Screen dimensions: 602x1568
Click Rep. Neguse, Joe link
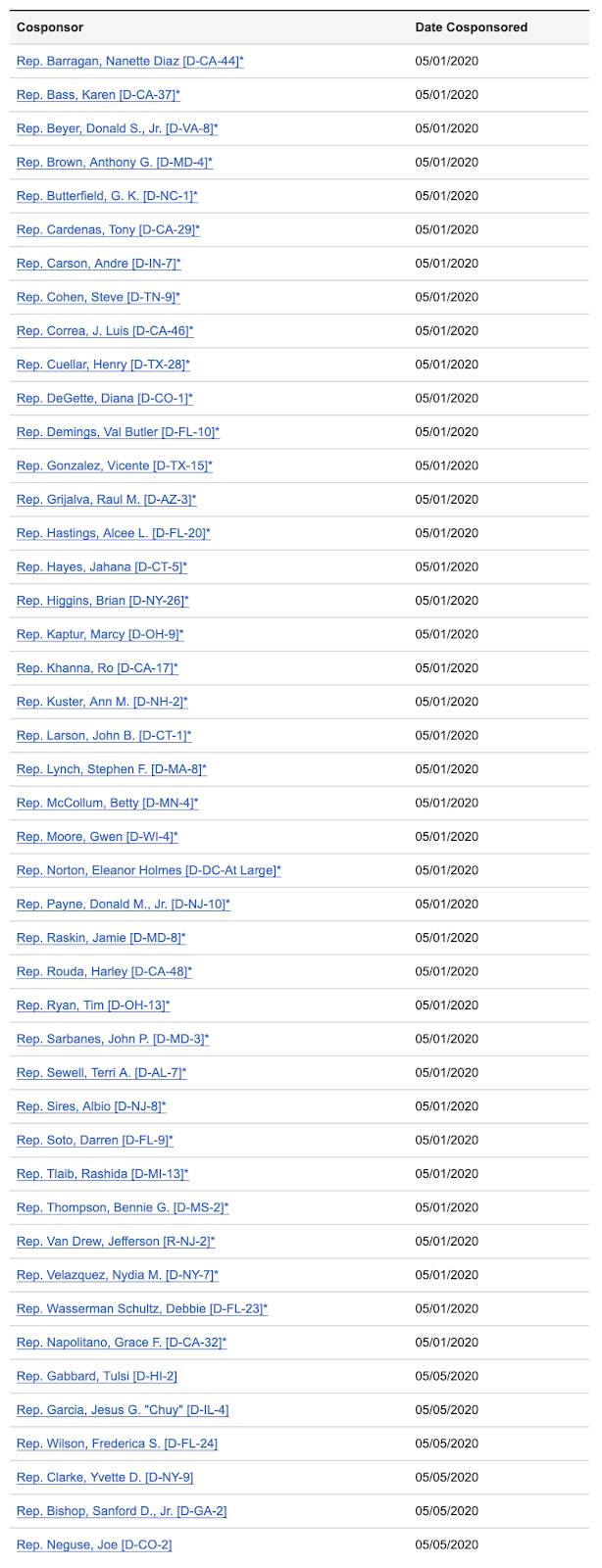point(94,1544)
